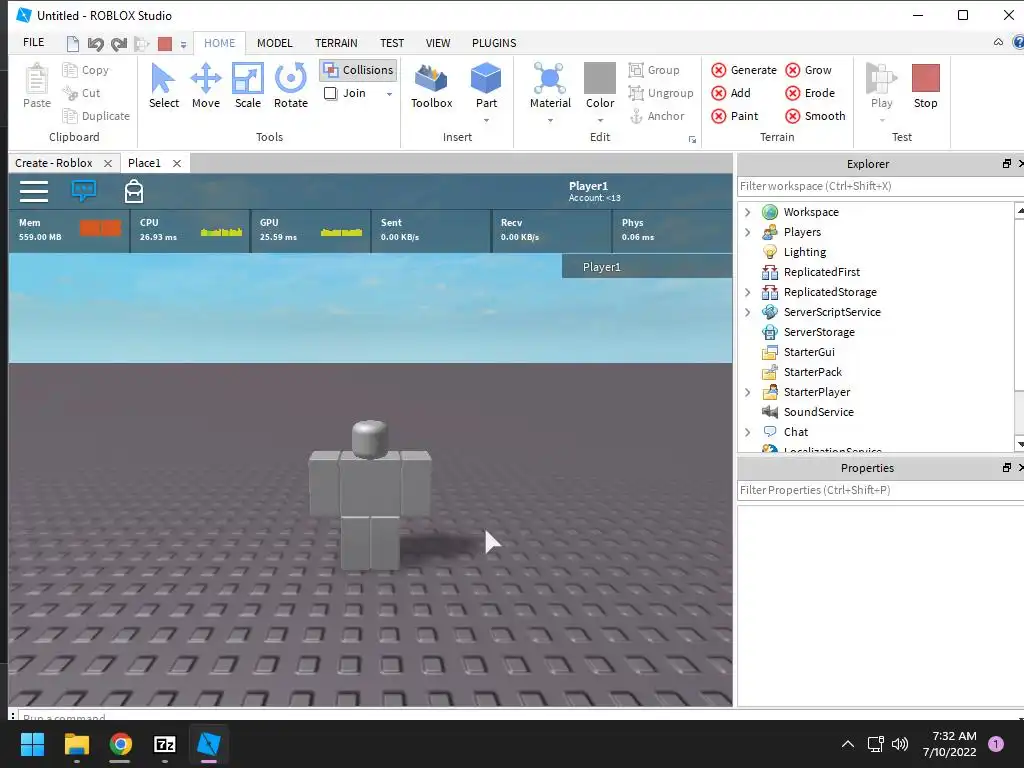Switch to the TEST ribbon tab
1024x768 pixels.
(x=392, y=43)
